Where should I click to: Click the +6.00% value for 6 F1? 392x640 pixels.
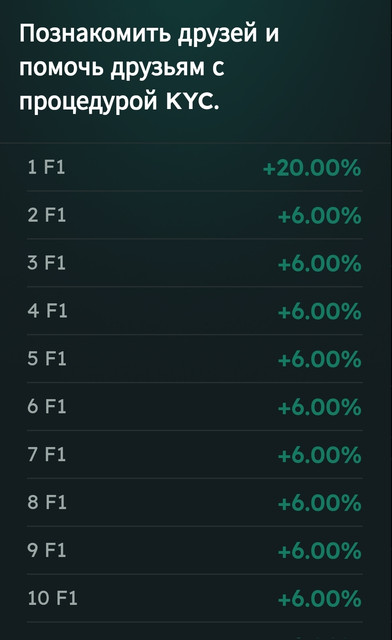(320, 407)
